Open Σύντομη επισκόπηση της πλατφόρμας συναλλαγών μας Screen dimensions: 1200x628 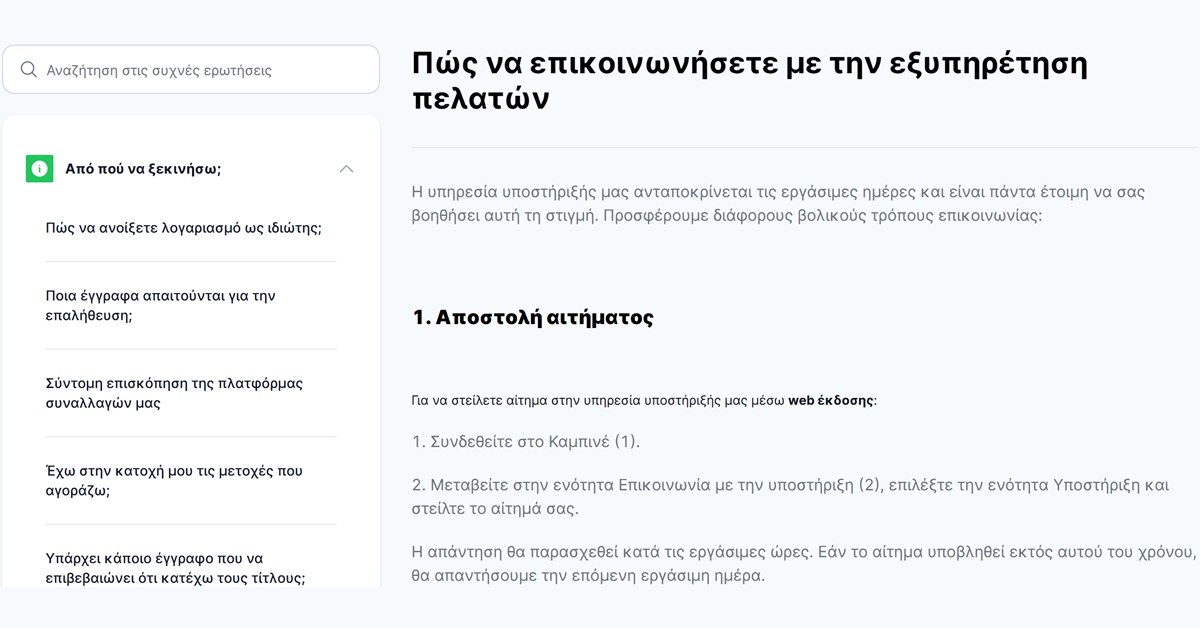click(175, 393)
